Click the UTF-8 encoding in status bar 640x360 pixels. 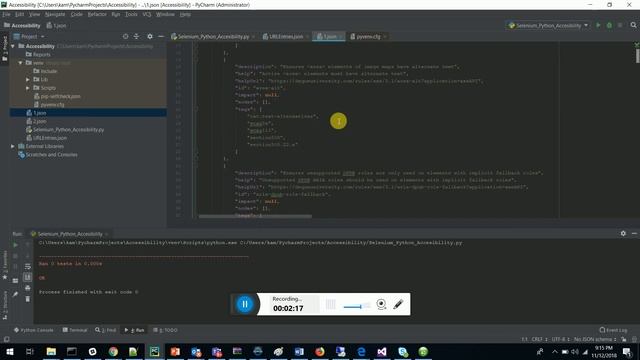click(560, 339)
